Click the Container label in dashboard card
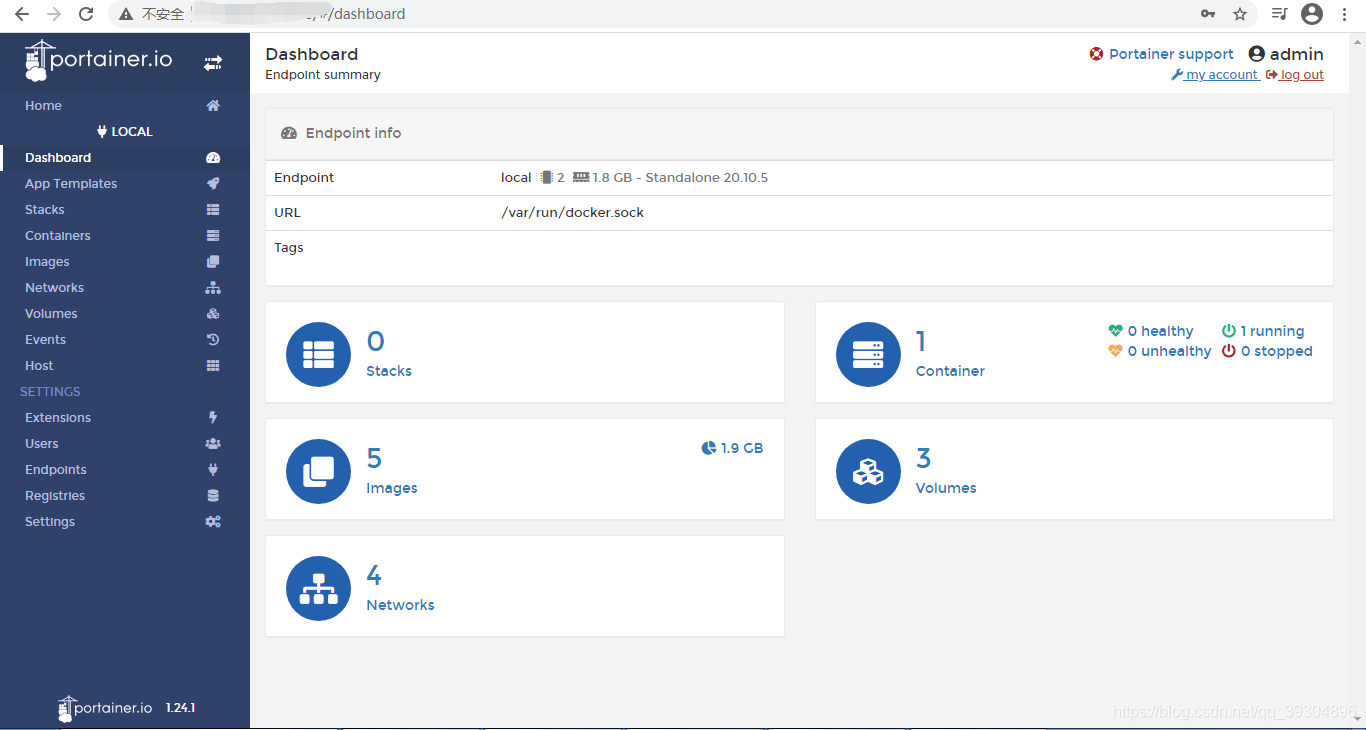Viewport: 1366px width, 730px height. (950, 371)
